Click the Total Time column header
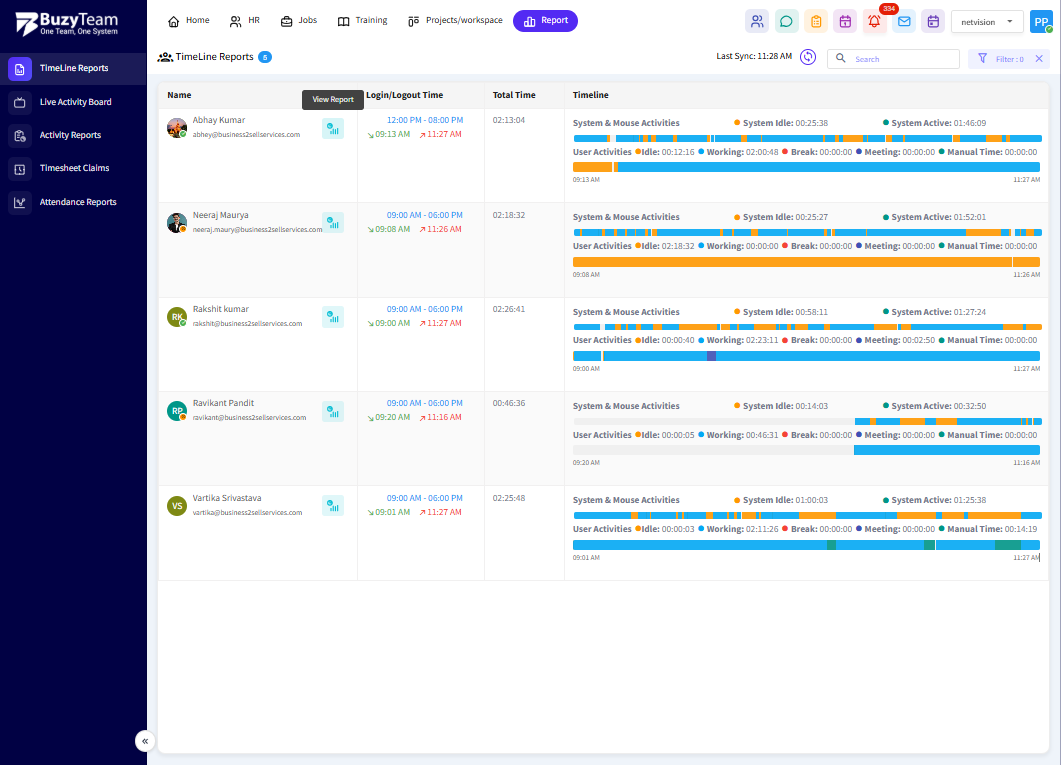Viewport: 1061px width, 765px height. click(514, 95)
